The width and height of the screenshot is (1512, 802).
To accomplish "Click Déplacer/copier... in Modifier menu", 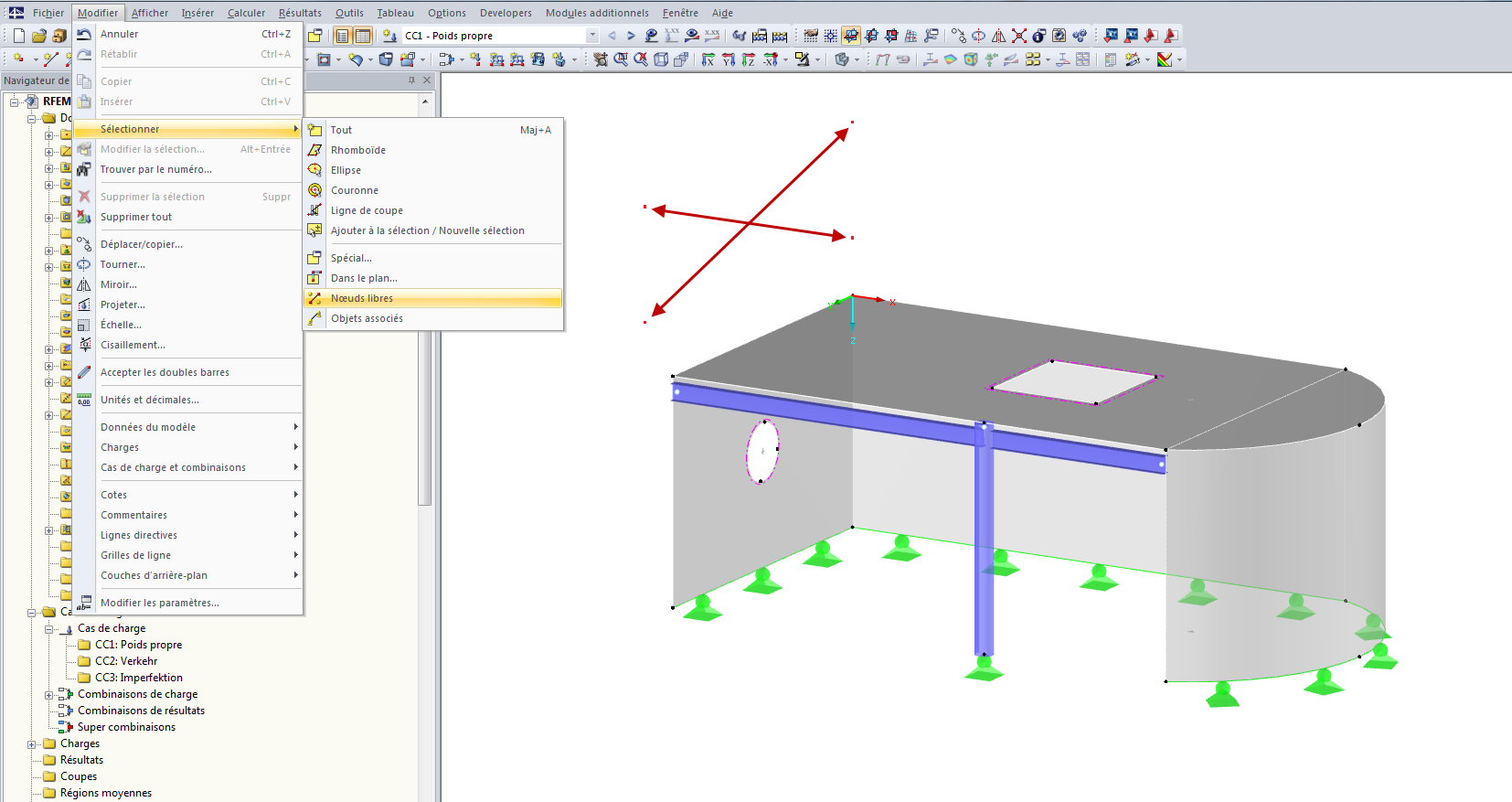I will [x=187, y=244].
